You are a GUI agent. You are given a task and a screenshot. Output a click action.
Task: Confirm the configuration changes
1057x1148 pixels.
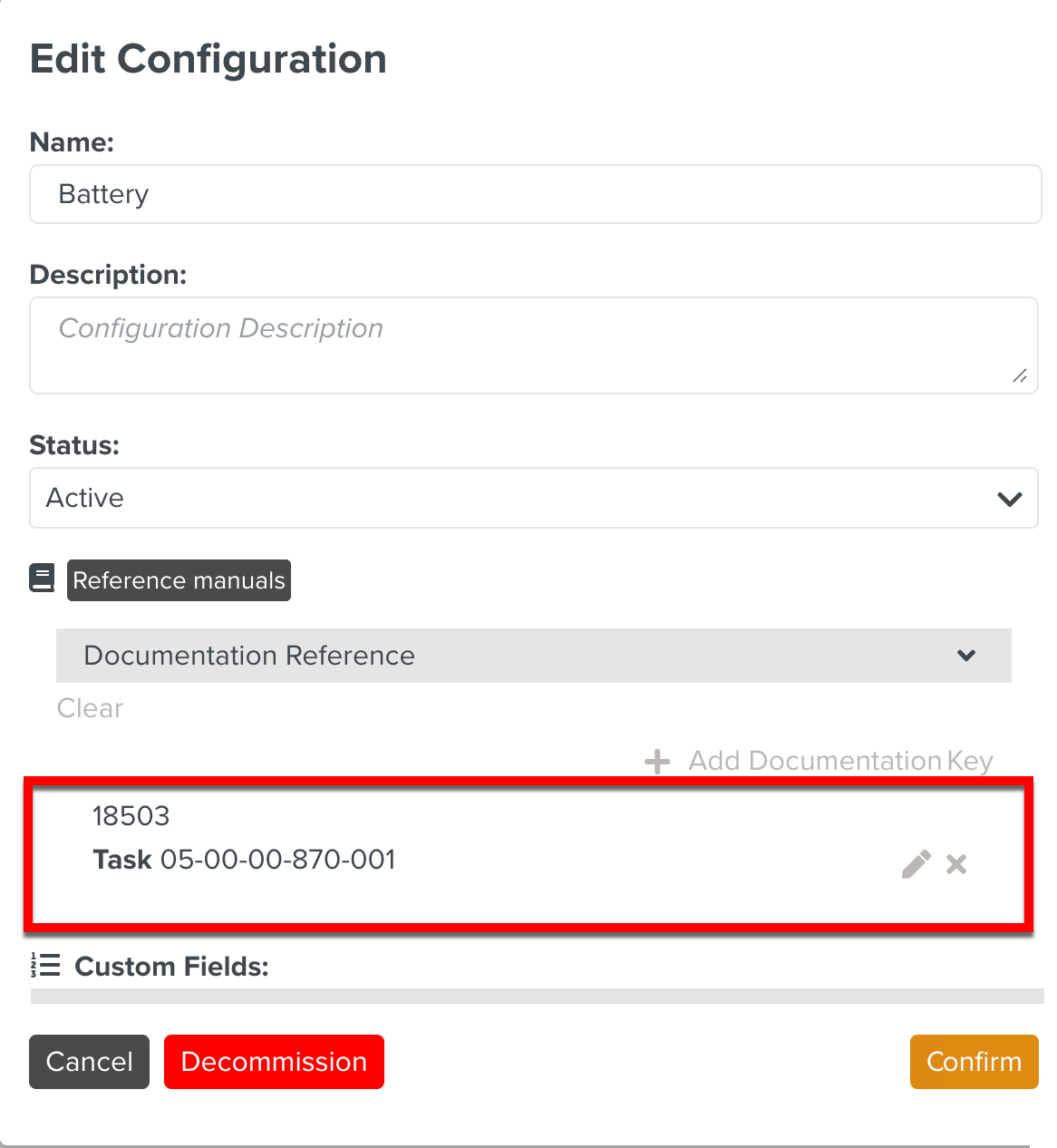pos(974,1061)
